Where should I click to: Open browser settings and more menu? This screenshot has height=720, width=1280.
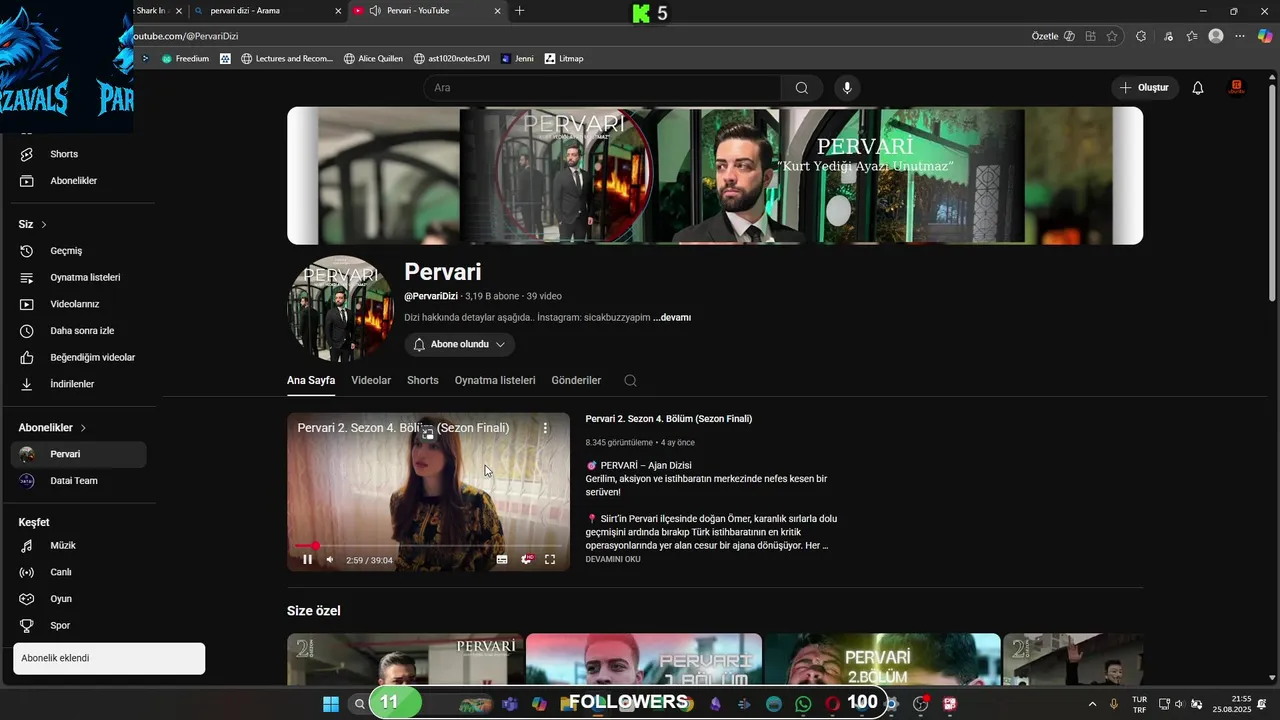click(x=1240, y=36)
